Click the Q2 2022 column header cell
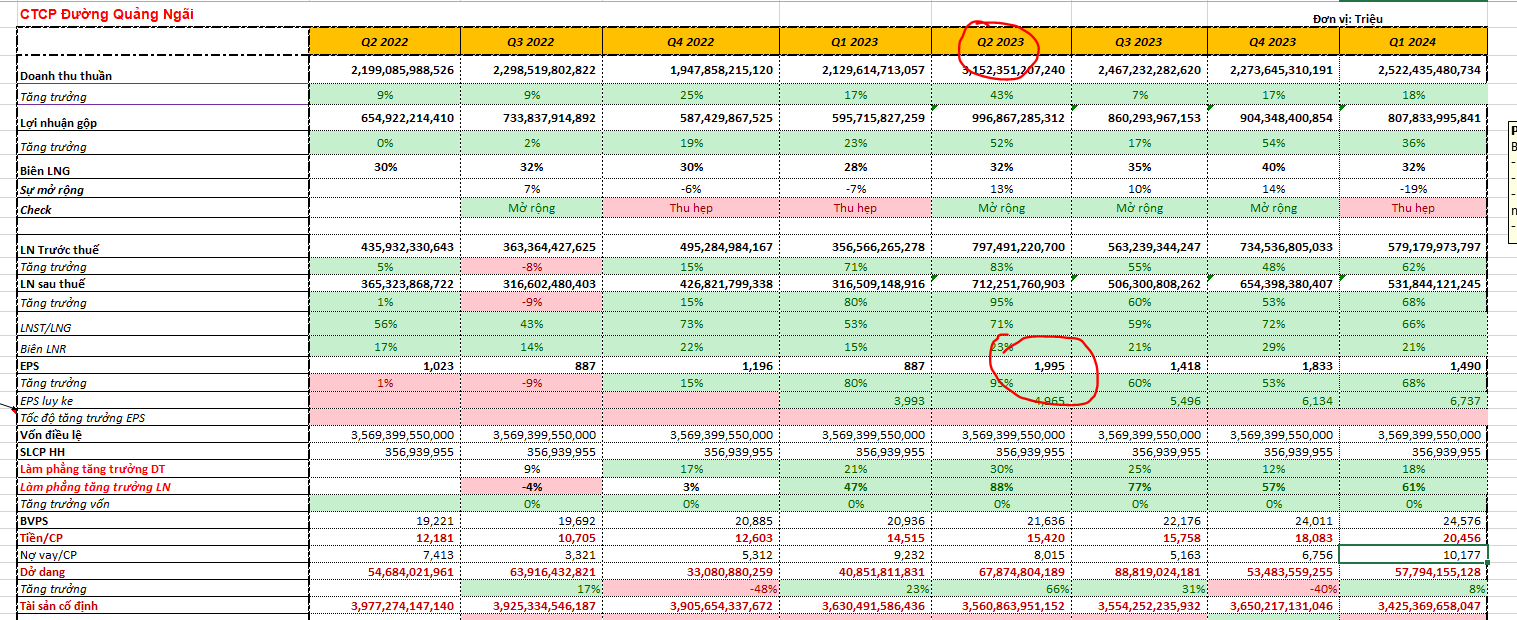 click(384, 42)
